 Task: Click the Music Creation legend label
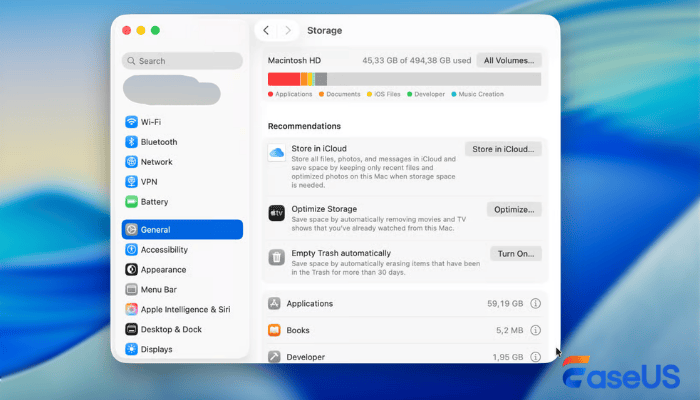[x=481, y=94]
